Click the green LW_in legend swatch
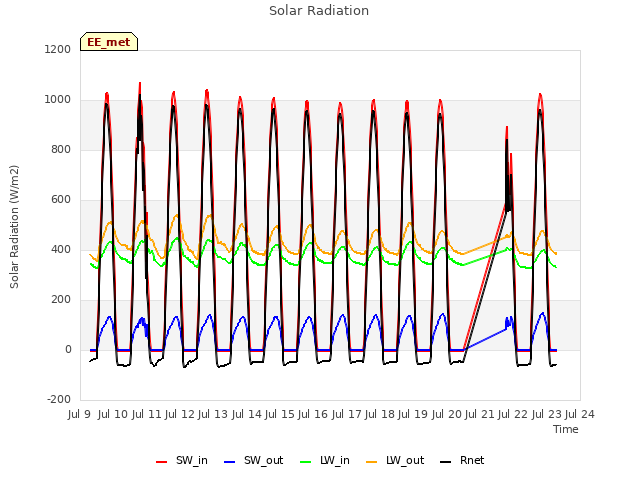Screen dimensions: 640x480 [306, 462]
